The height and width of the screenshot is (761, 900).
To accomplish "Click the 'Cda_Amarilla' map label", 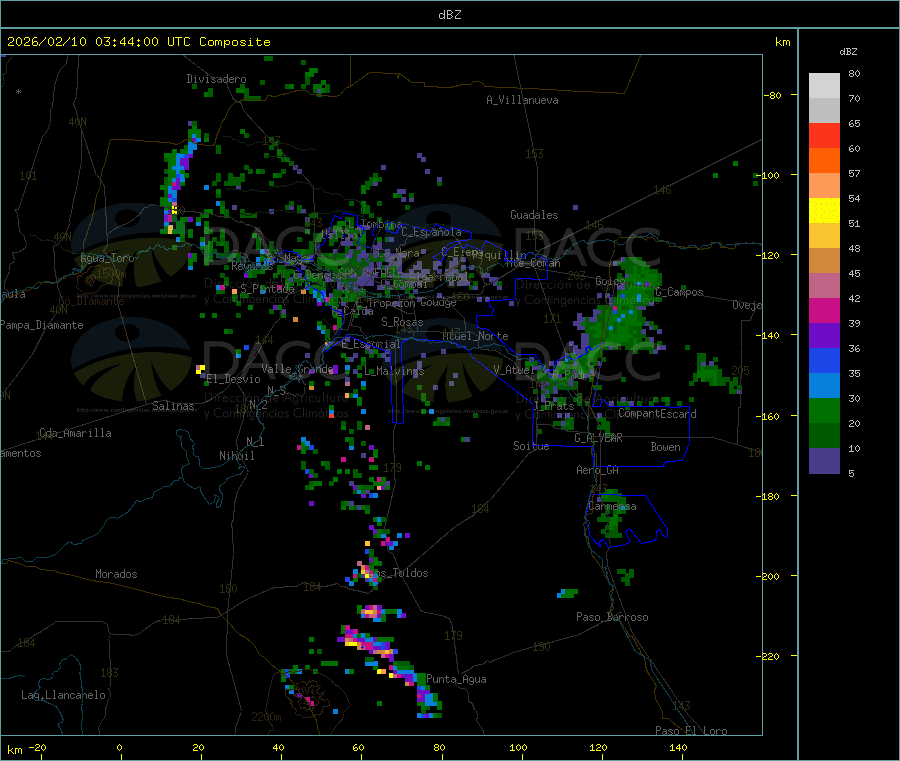I will click(x=75, y=433).
